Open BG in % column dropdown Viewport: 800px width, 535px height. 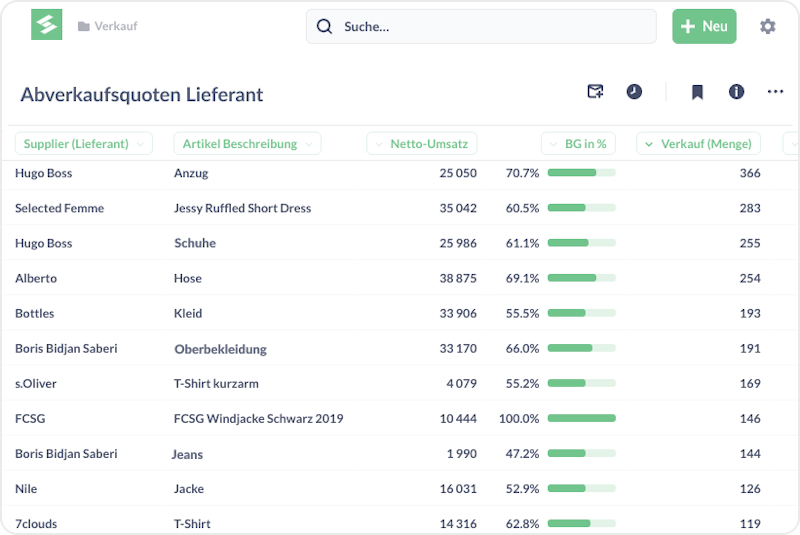coord(578,144)
